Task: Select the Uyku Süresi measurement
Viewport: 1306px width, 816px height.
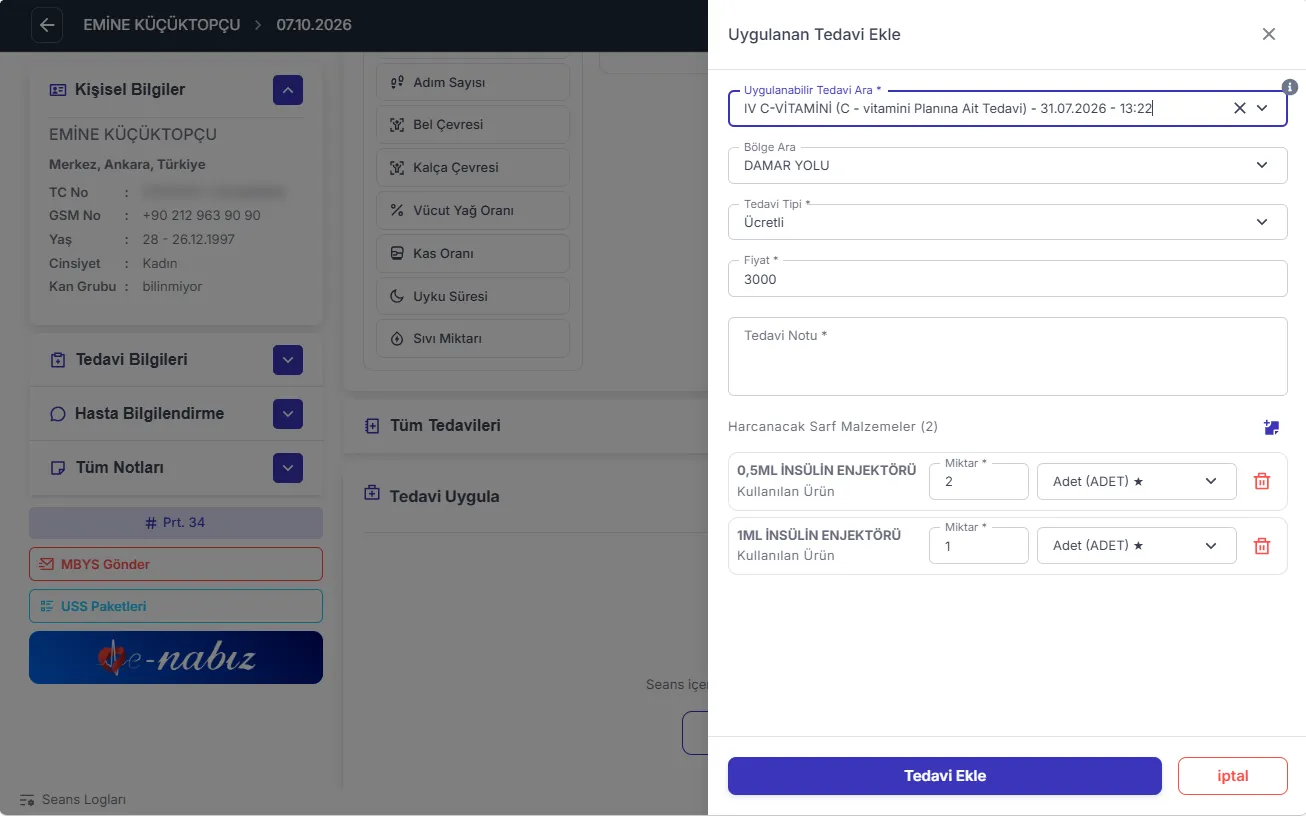Action: point(473,296)
